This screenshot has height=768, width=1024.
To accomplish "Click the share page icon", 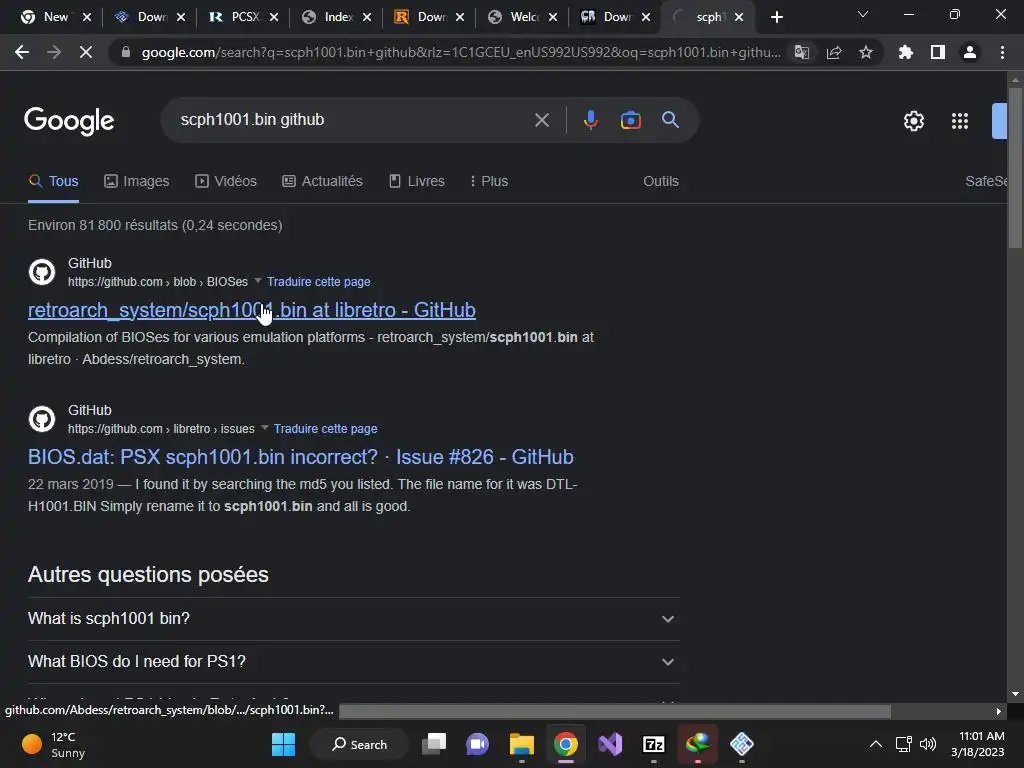I will [x=834, y=52].
